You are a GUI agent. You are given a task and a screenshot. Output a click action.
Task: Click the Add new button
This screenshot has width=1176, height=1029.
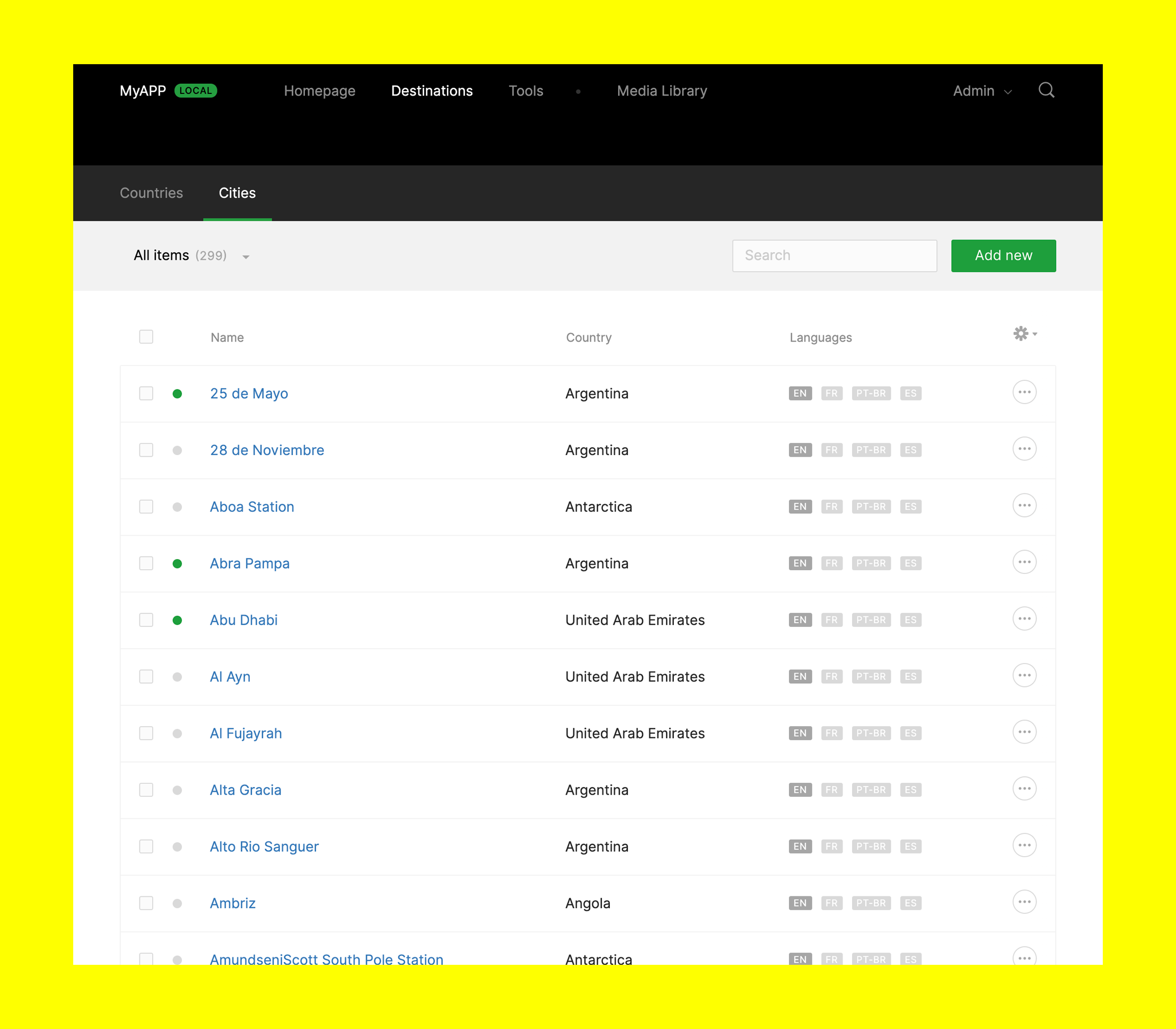pos(1003,256)
